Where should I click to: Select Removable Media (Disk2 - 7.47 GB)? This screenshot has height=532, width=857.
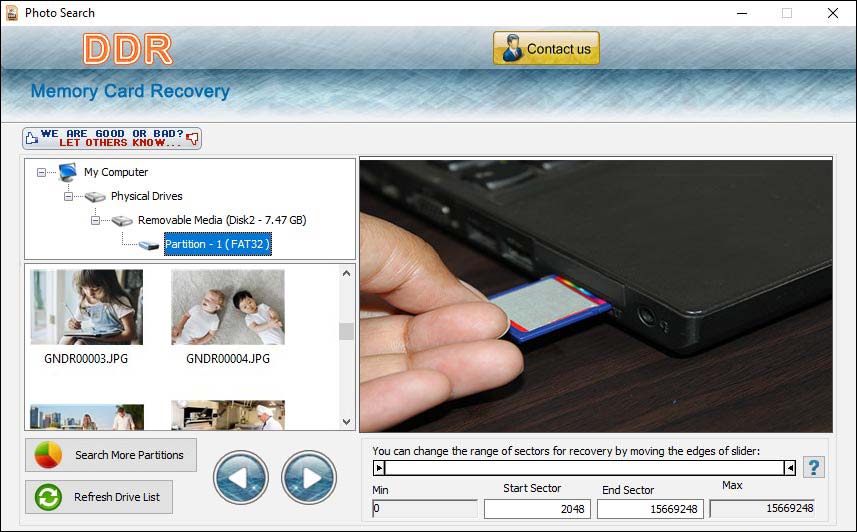(222, 220)
